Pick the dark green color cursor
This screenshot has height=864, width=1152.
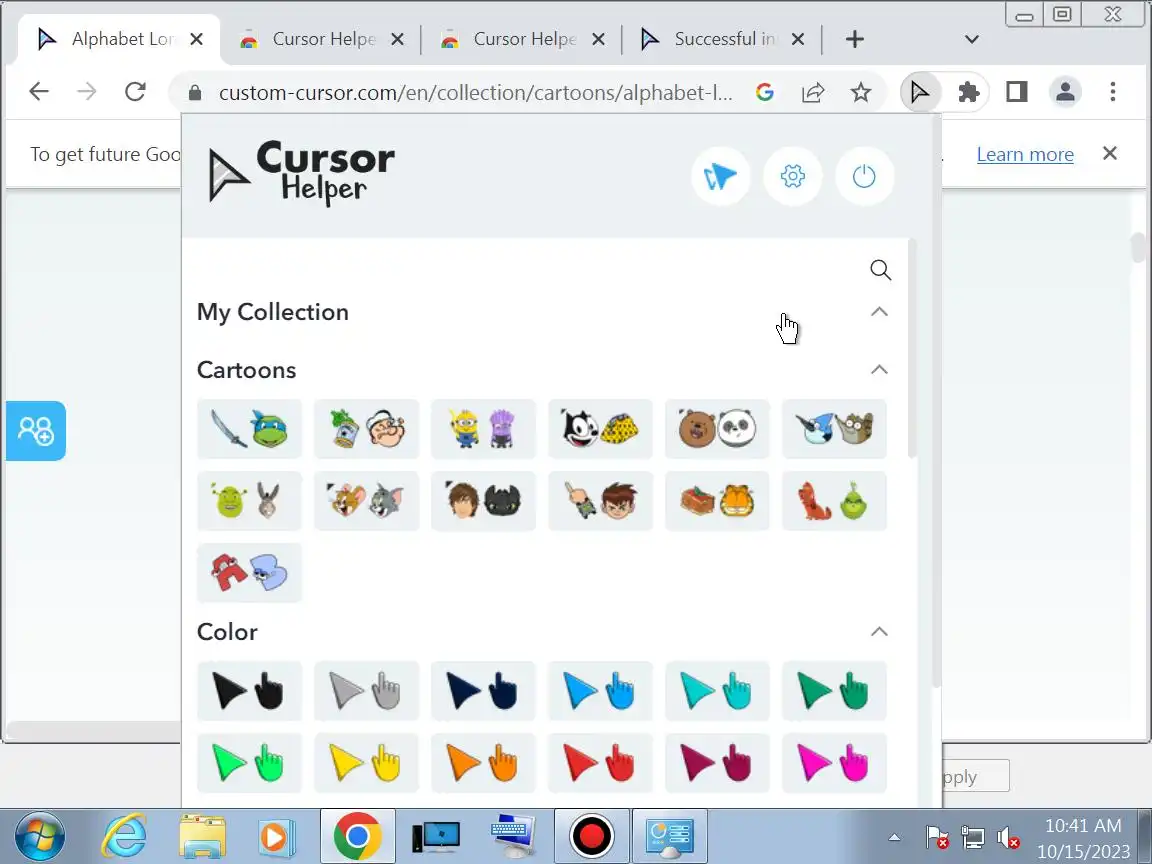(x=834, y=691)
